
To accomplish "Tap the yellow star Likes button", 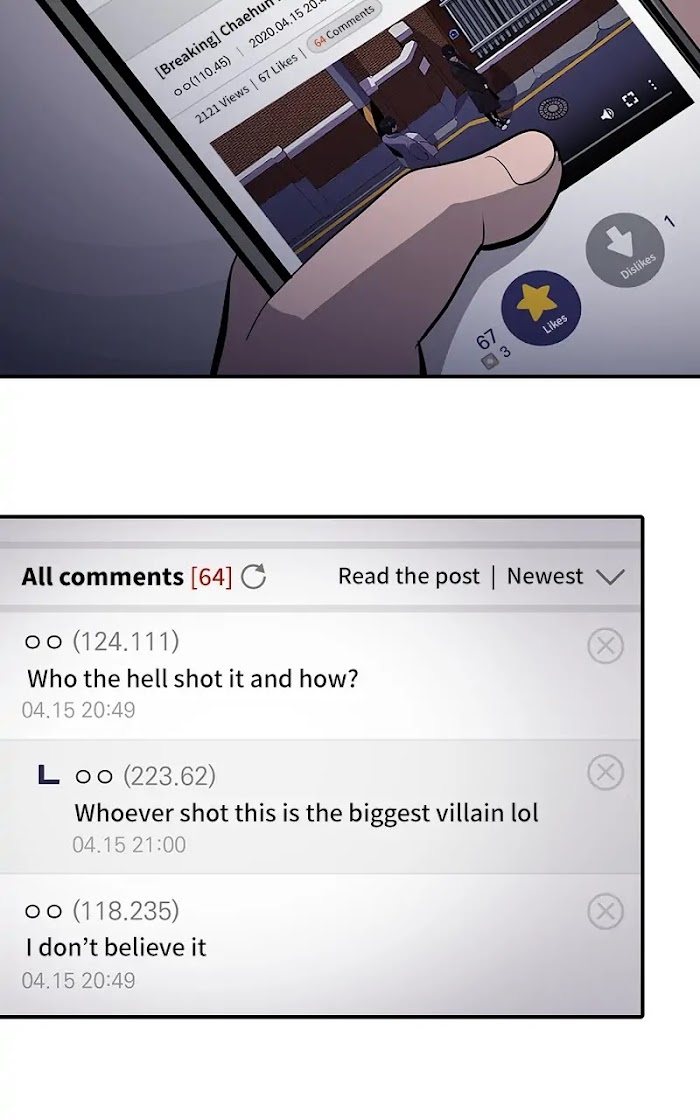I will pos(541,307).
